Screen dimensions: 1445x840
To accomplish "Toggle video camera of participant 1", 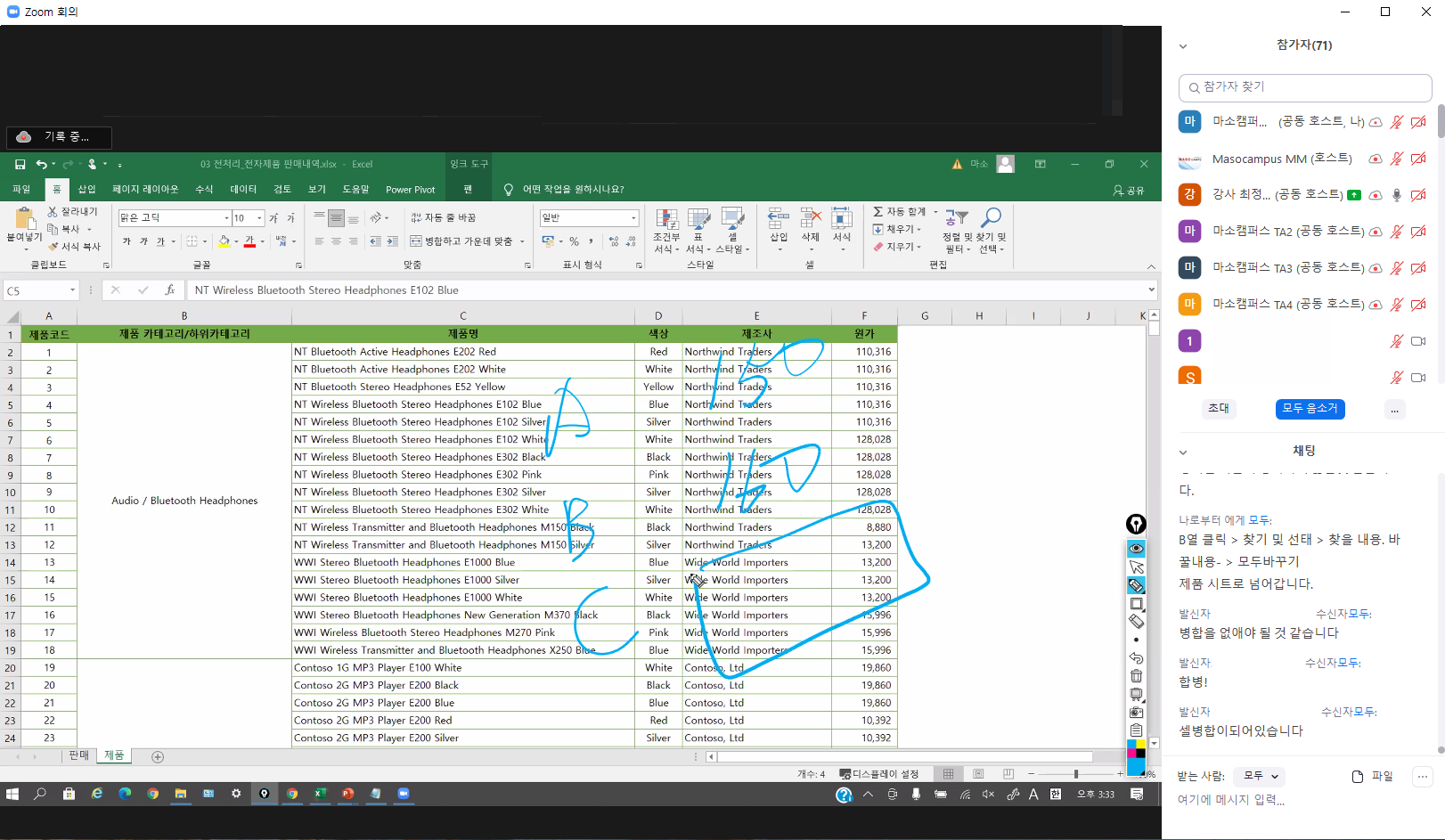I will click(x=1418, y=341).
